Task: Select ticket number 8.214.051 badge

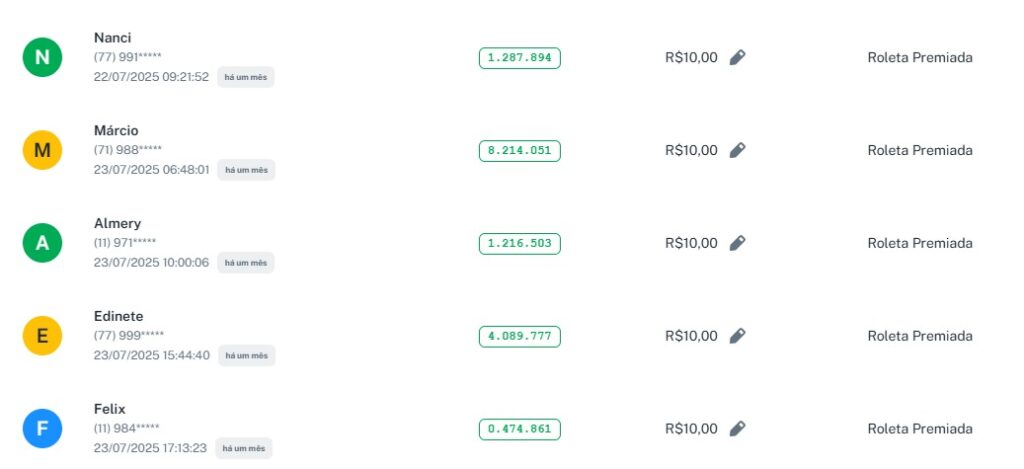Action: (519, 151)
